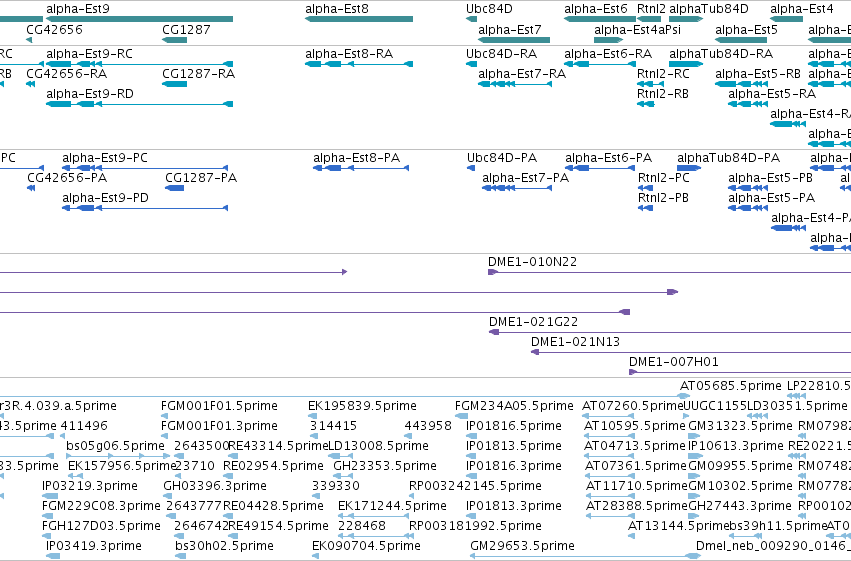Open the alpha-Est9-RD transcript label
851x561 pixels.
[90, 94]
